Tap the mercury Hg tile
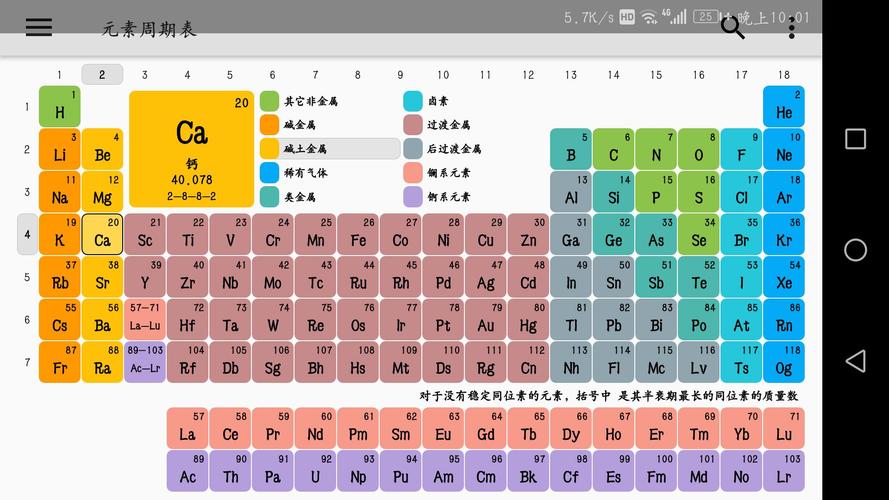Viewport: 889px width, 500px height. pyautogui.click(x=528, y=319)
